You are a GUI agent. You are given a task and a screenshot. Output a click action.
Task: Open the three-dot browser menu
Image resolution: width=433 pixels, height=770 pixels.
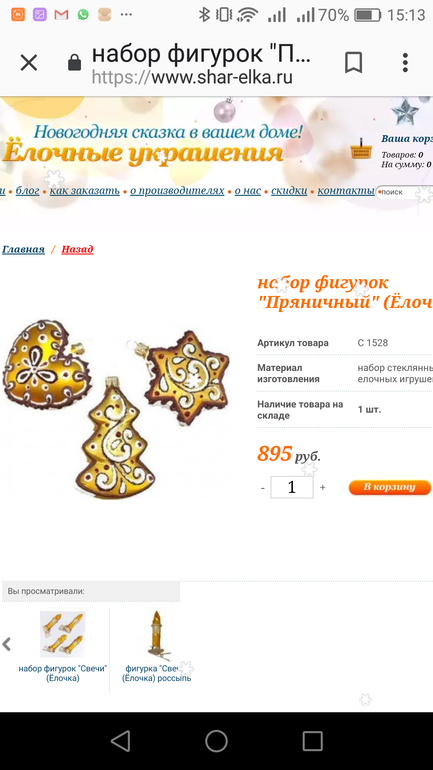[405, 63]
